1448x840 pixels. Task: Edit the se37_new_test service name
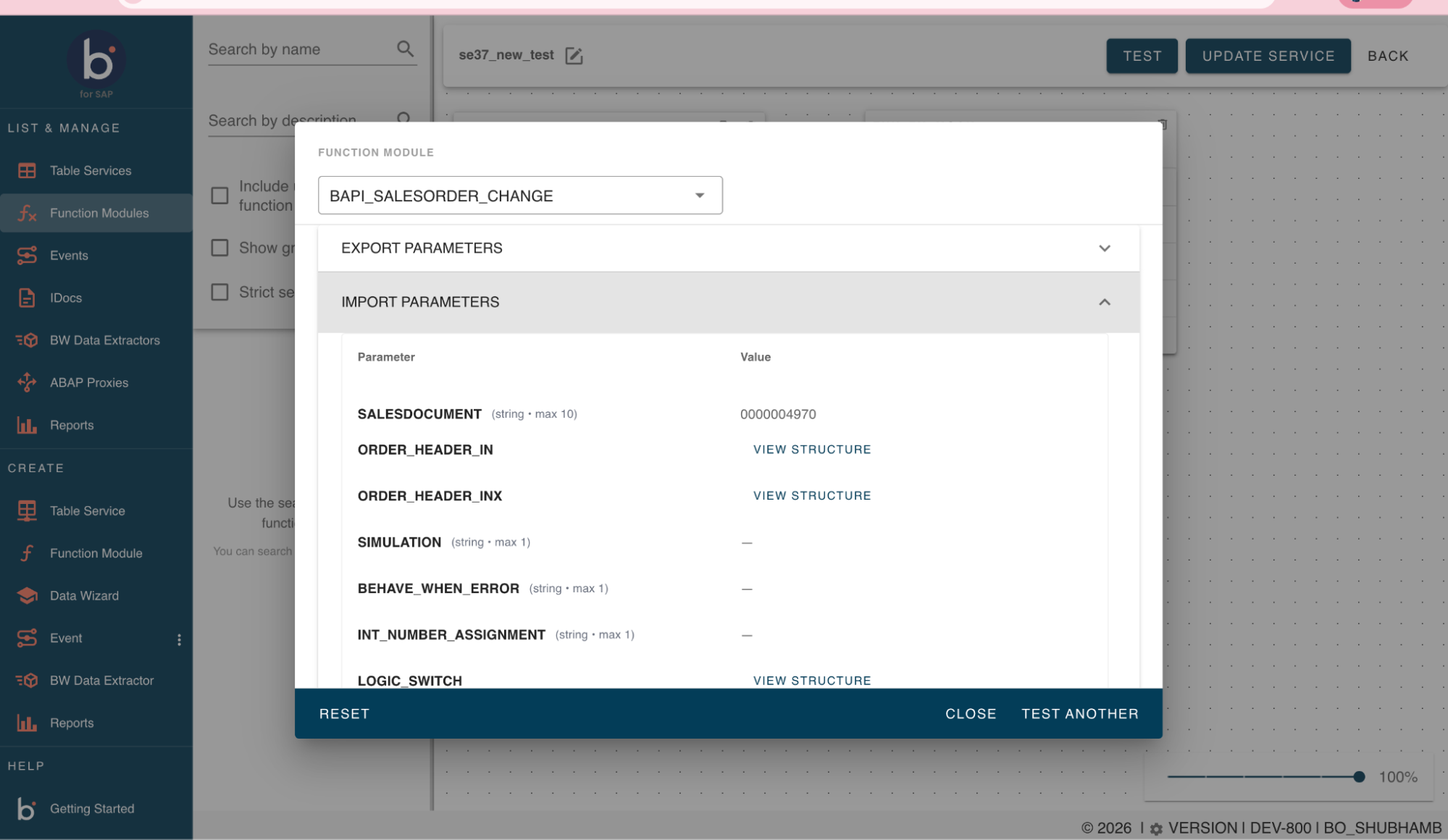click(x=574, y=55)
